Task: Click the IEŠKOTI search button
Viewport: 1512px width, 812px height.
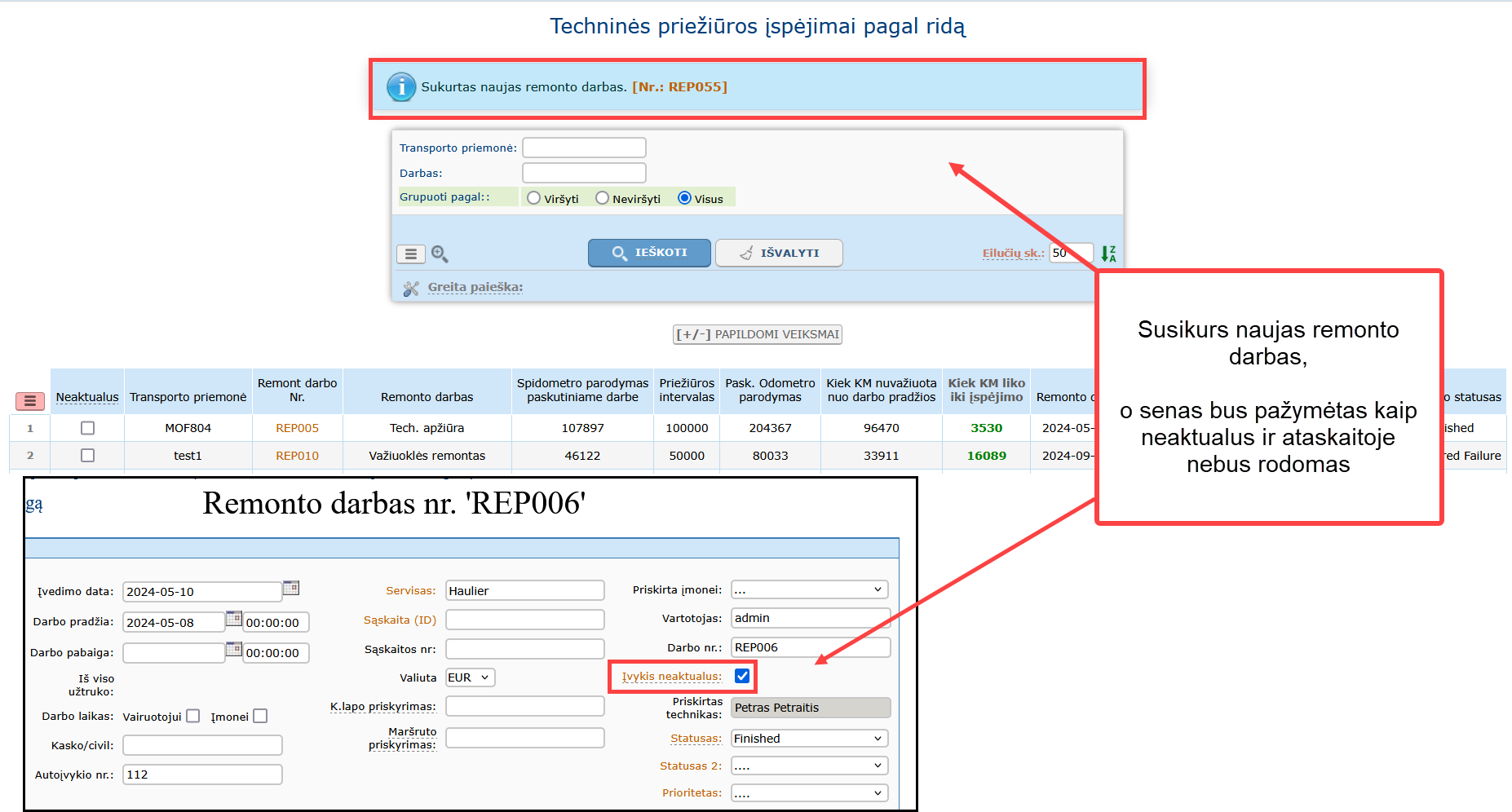Action: click(x=649, y=253)
